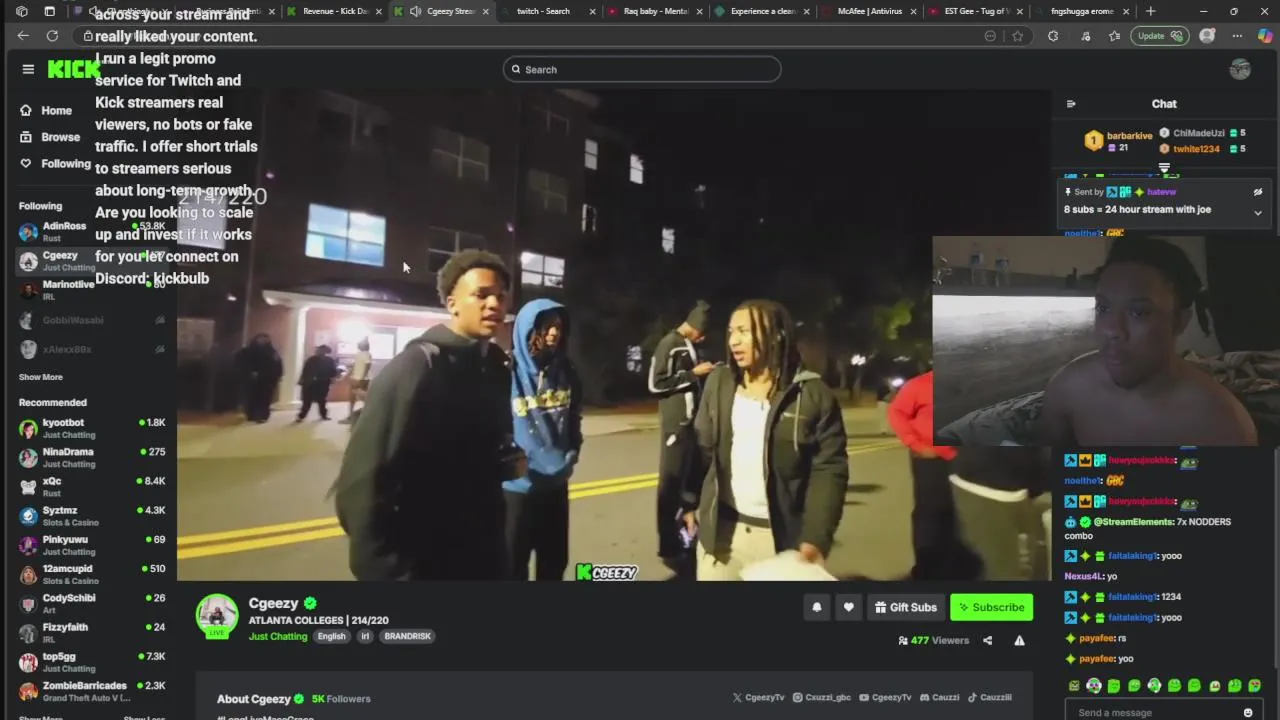This screenshot has width=1280, height=720.
Task: Open CodySchibi Art channel
Action: [92, 603]
